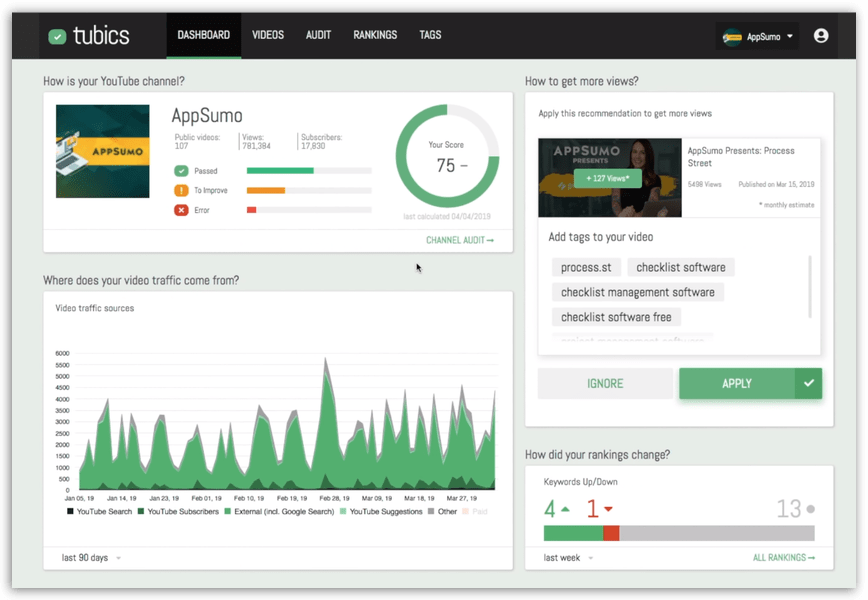Viewport: 868px width, 600px height.
Task: Open the AUDIT section from navigation
Action: [318, 35]
